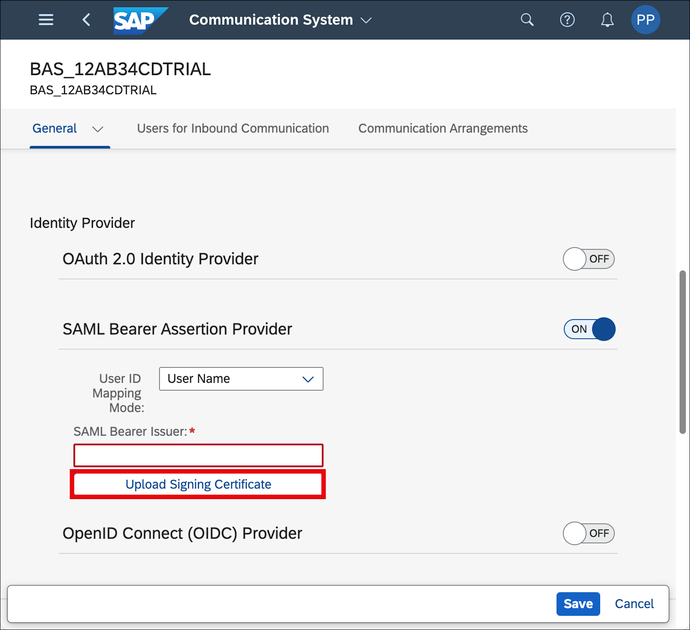Screen dimensions: 690x630
Task: Click the vertical scrollbar thumb
Action: click(683, 352)
